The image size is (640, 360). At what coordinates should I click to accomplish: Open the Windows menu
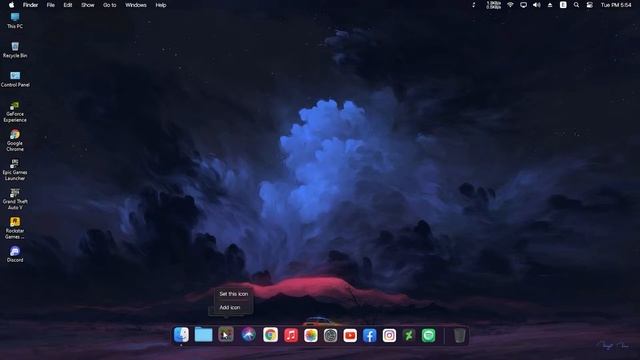(x=136, y=5)
